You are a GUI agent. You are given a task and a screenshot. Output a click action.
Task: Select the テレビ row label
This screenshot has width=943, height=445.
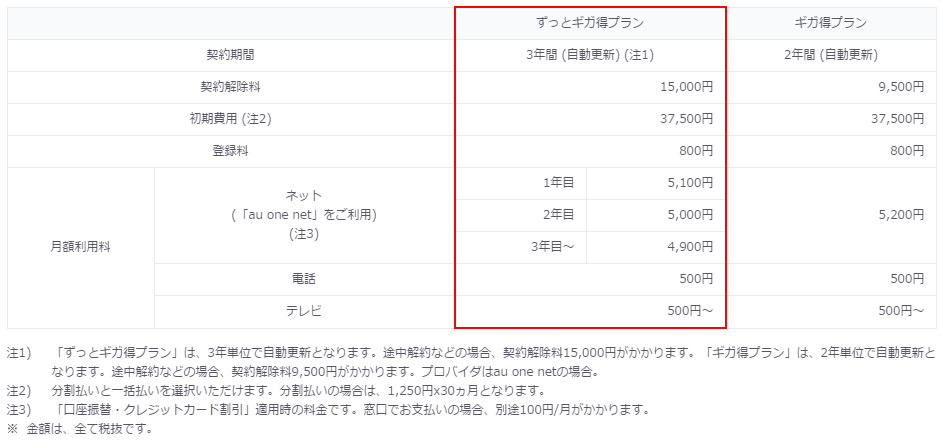coord(304,312)
